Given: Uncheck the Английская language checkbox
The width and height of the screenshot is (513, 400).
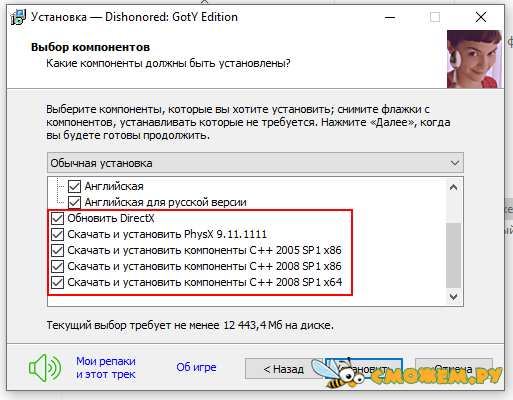Looking at the screenshot, I should [x=74, y=187].
